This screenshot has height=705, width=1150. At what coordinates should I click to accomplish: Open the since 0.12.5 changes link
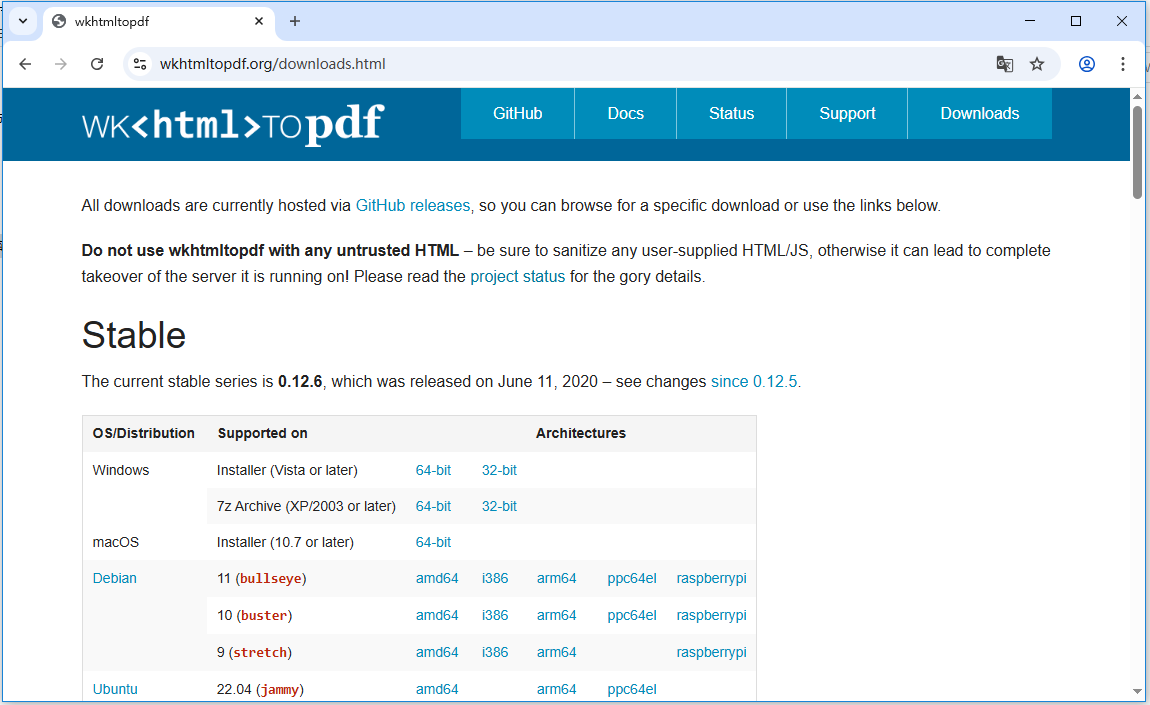coord(754,381)
